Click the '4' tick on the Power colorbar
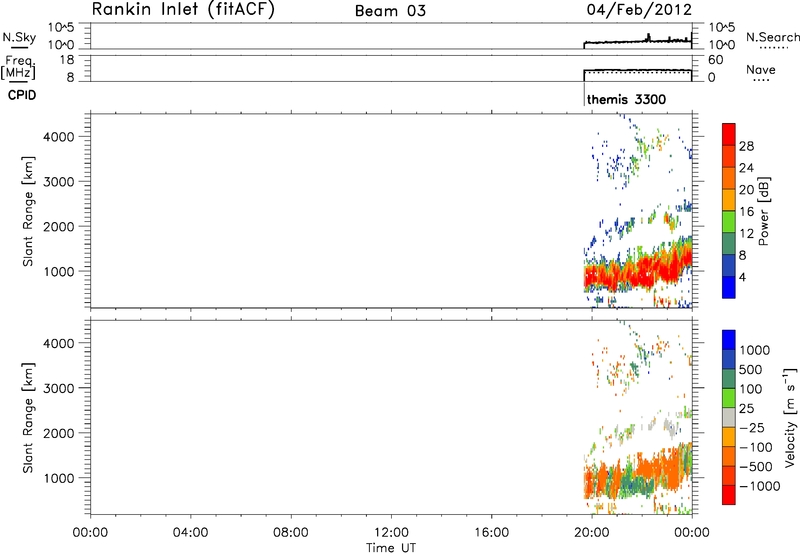Image resolution: width=800 pixels, height=554 pixels. coord(742,277)
